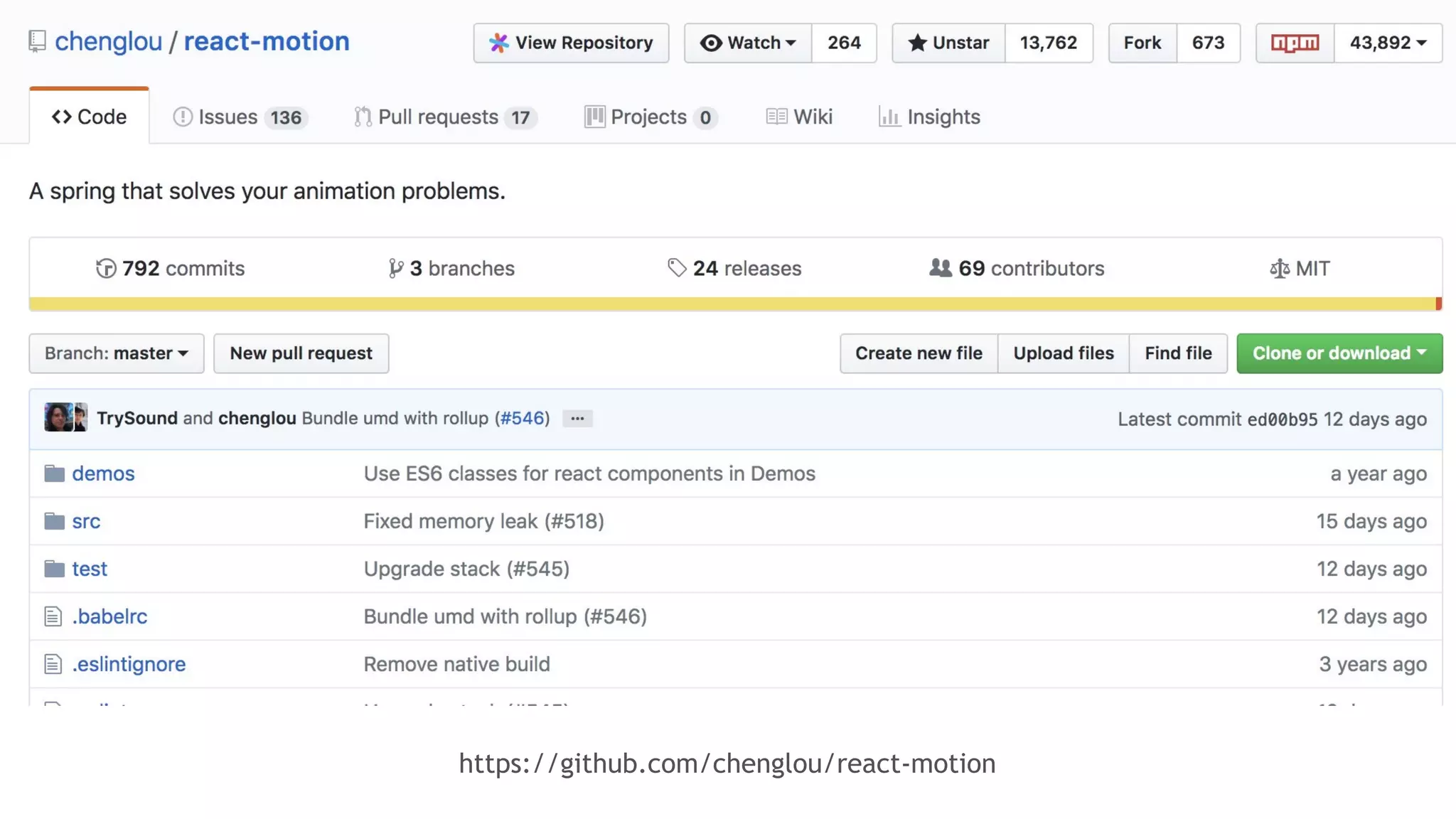1456x819 pixels.
Task: Expand the Clone or download menu
Action: [1339, 353]
